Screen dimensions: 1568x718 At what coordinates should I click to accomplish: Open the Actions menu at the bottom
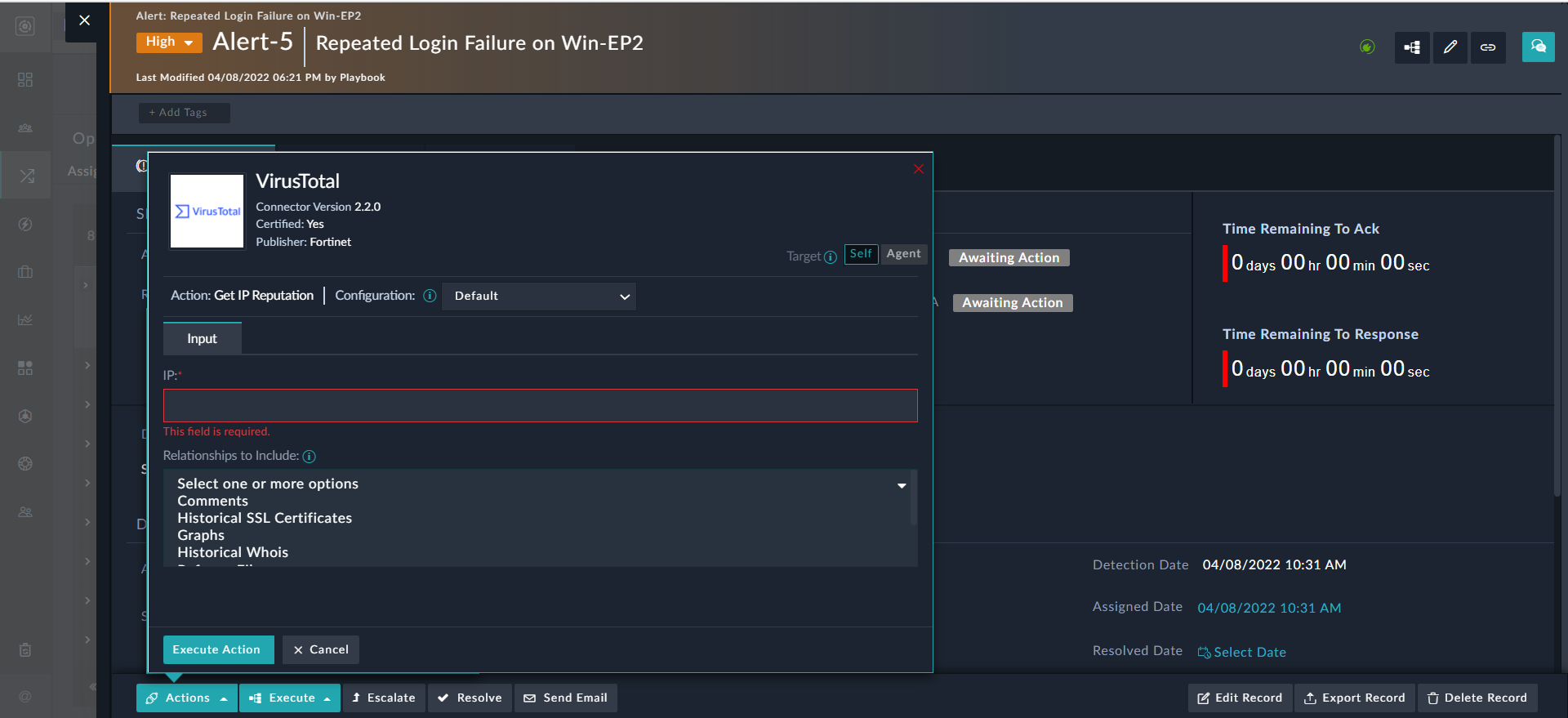pyautogui.click(x=187, y=698)
